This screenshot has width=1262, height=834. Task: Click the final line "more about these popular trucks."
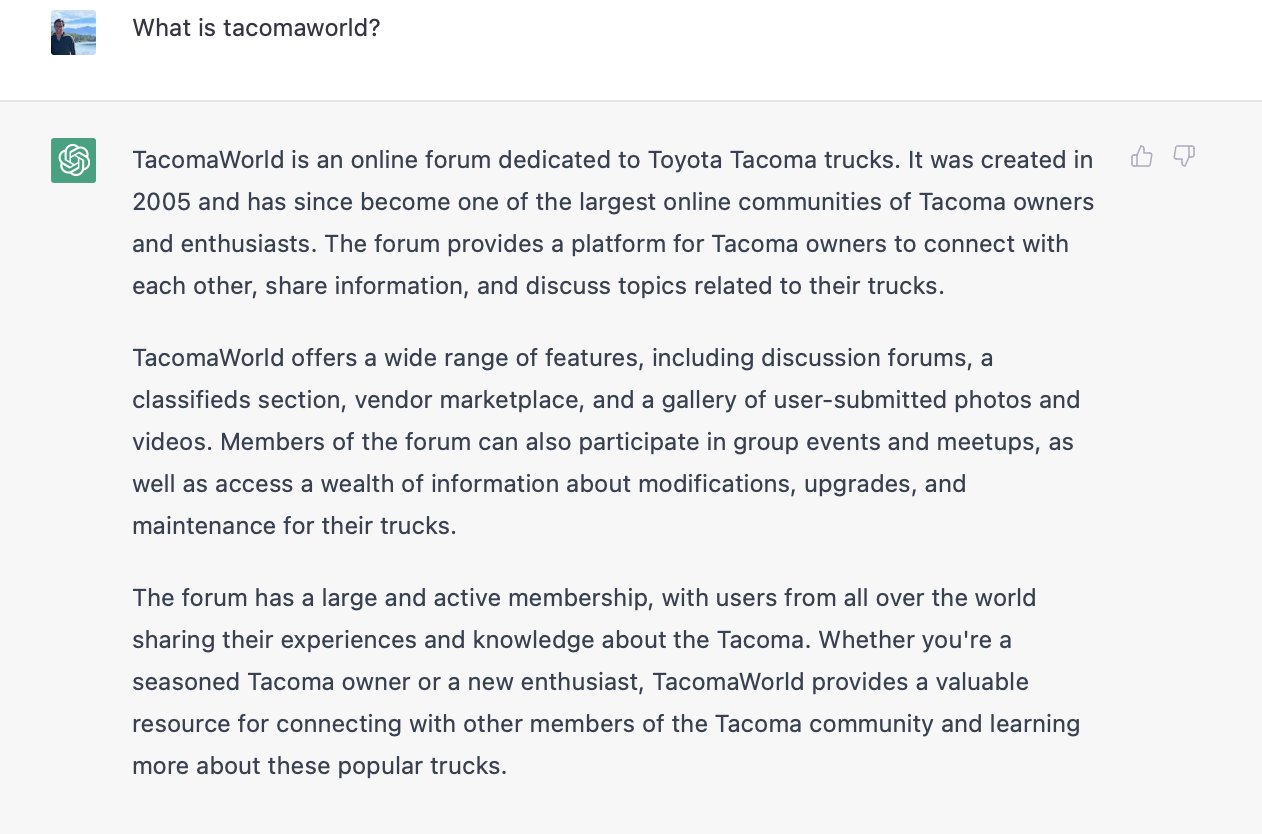point(320,766)
